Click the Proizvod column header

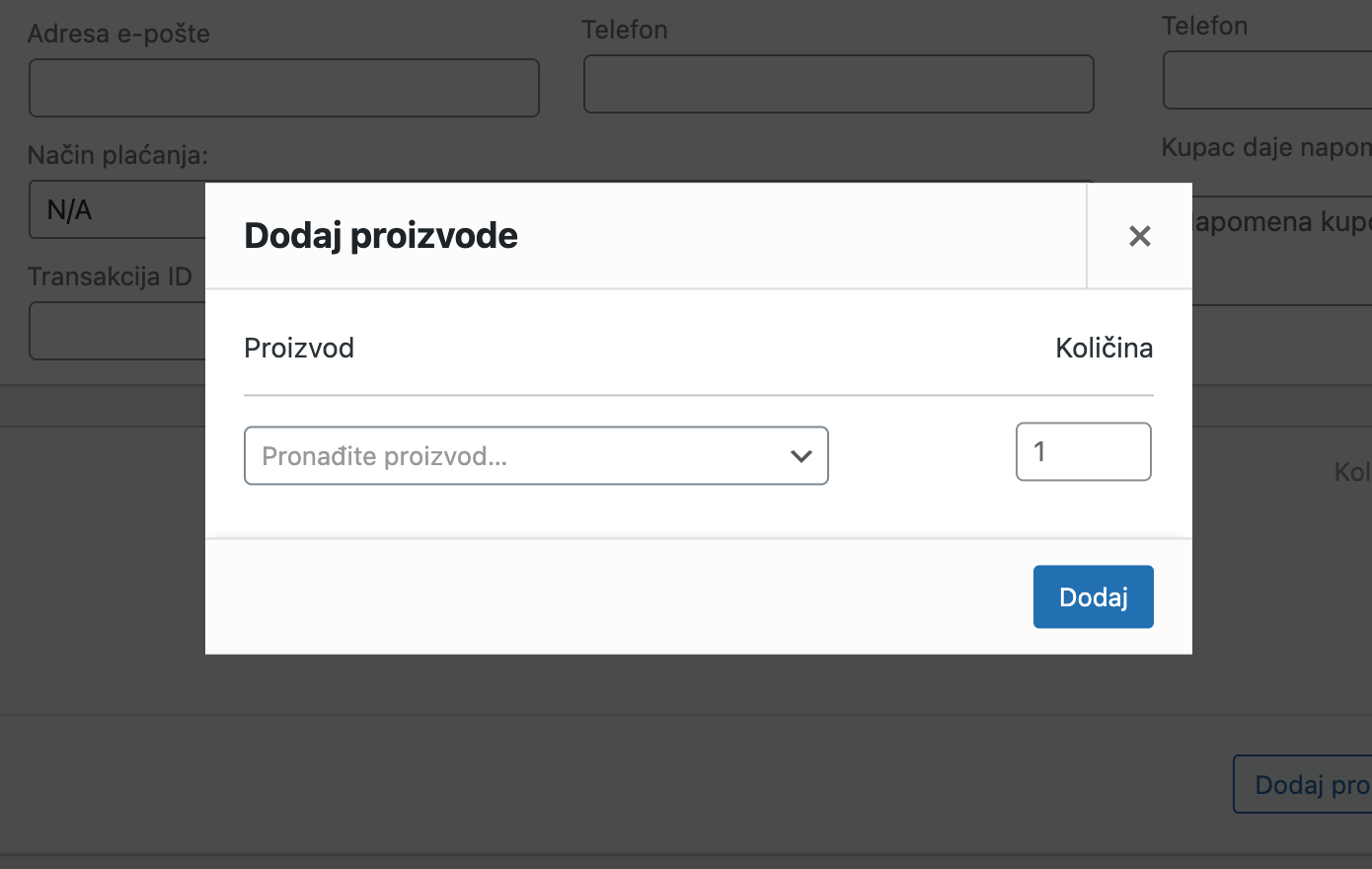coord(298,348)
